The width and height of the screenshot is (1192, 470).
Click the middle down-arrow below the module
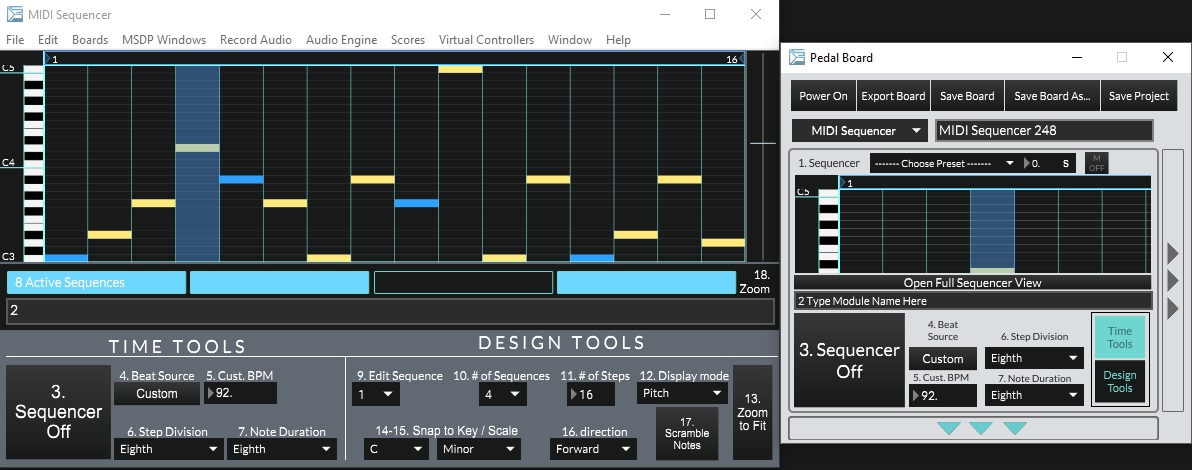pyautogui.click(x=980, y=428)
